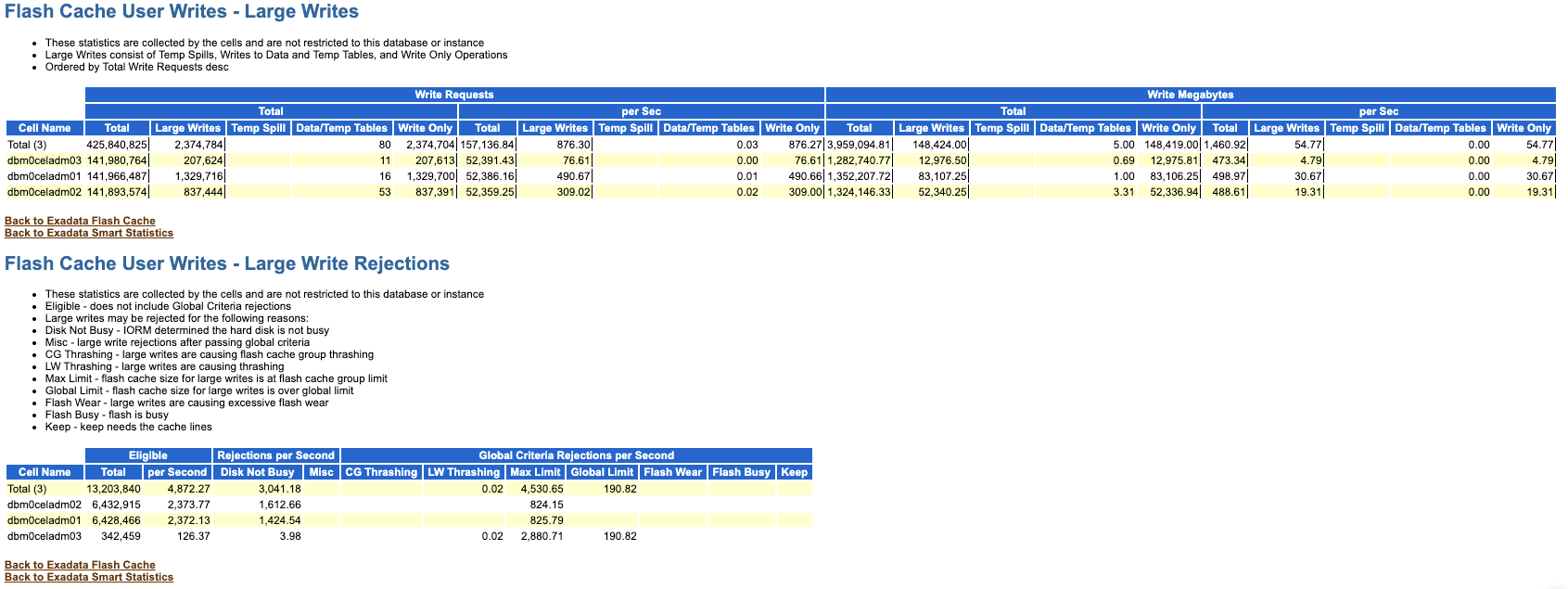Viewport: 1568px width, 589px height.
Task: Click the 'Flash Cache User Writes - Large Writes' heading
Action: click(182, 12)
